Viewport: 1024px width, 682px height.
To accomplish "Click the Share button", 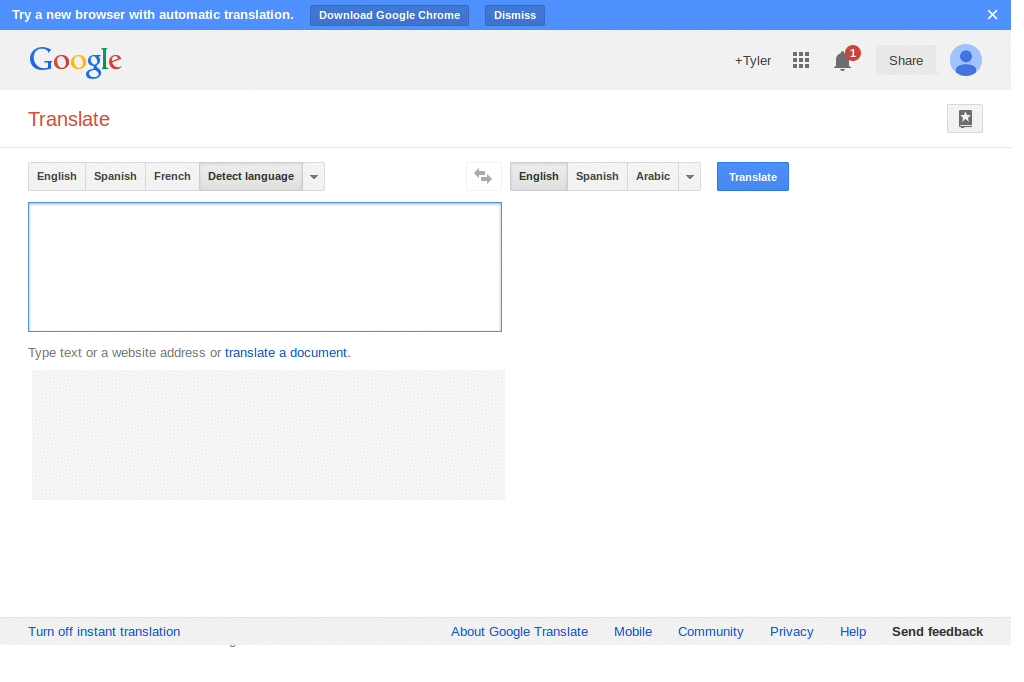I will point(906,60).
